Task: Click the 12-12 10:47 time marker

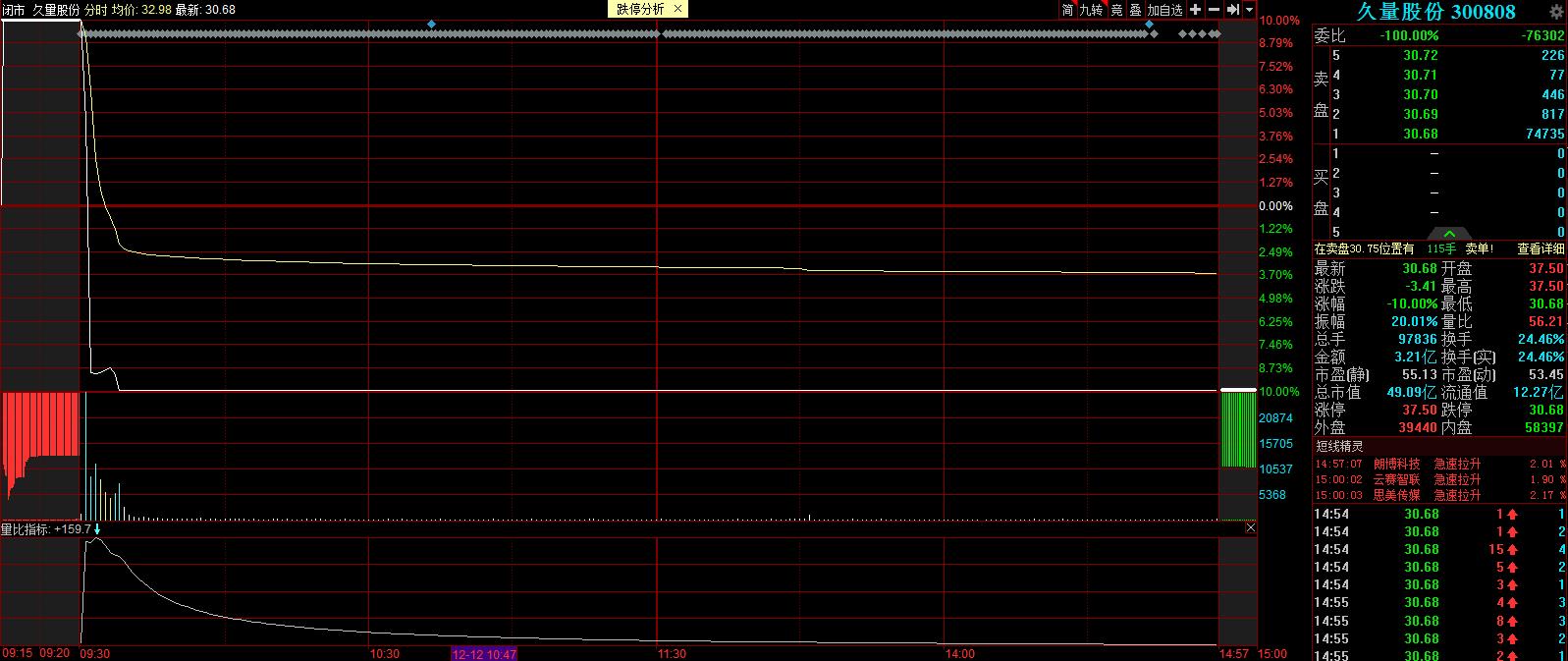Action: pos(483,653)
